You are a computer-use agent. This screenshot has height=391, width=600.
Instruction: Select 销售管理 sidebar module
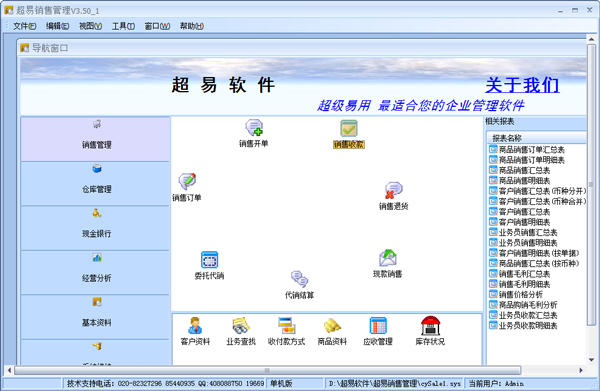pyautogui.click(x=95, y=139)
